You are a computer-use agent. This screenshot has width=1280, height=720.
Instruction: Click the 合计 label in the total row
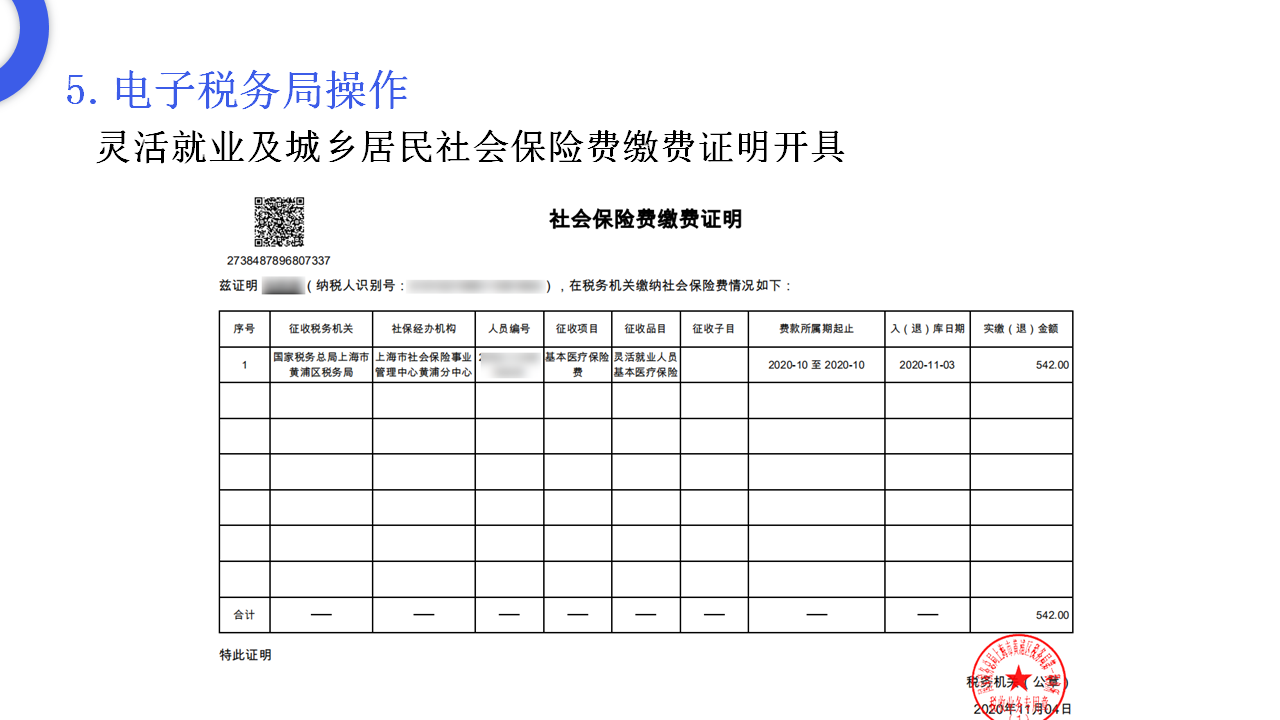tap(244, 615)
